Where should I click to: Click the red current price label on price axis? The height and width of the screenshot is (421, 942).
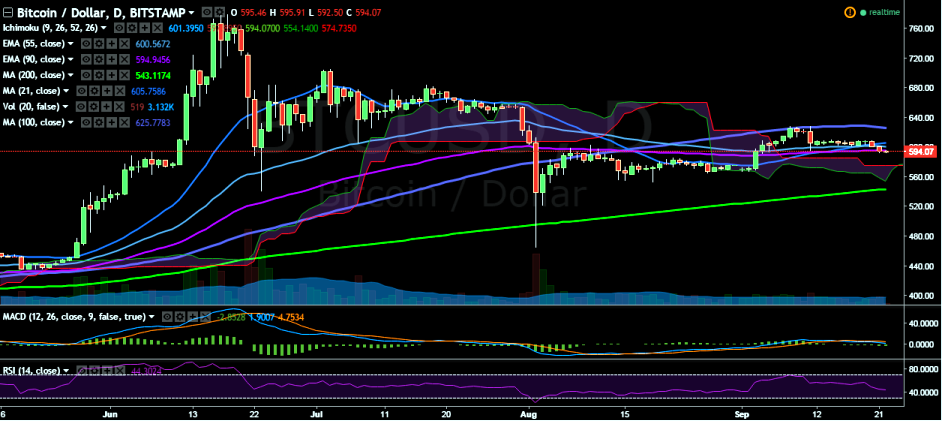point(922,152)
